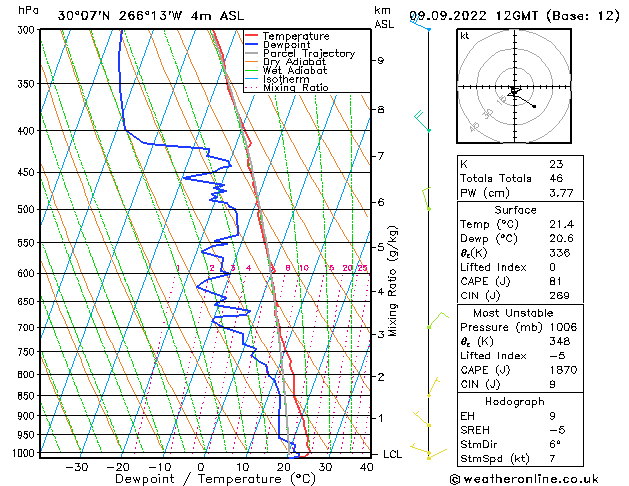Click the '700' hPa pressure axis label
This screenshot has width=629, height=486.
tap(28, 328)
